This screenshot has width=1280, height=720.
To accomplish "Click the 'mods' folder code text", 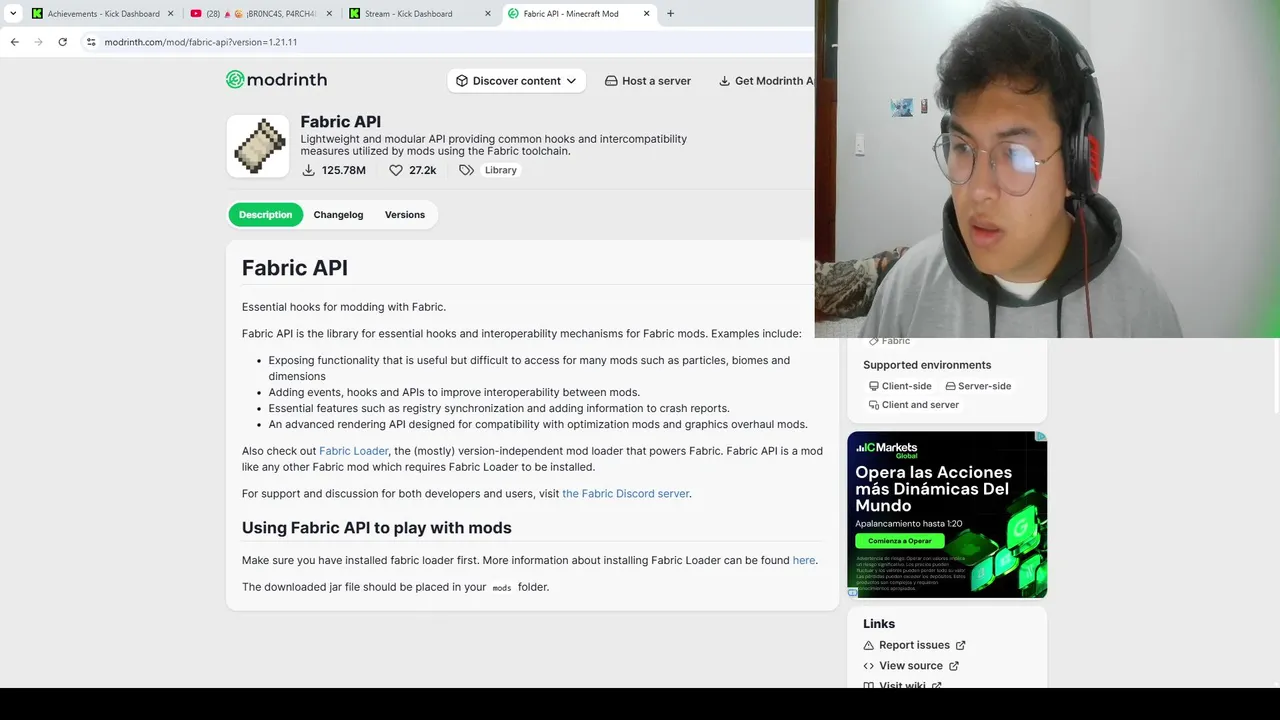I will coord(502,588).
